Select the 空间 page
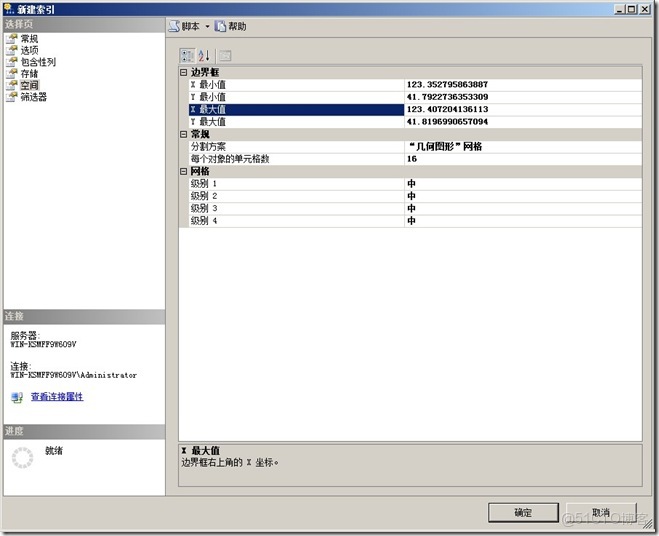This screenshot has height=536, width=659. pyautogui.click(x=29, y=85)
